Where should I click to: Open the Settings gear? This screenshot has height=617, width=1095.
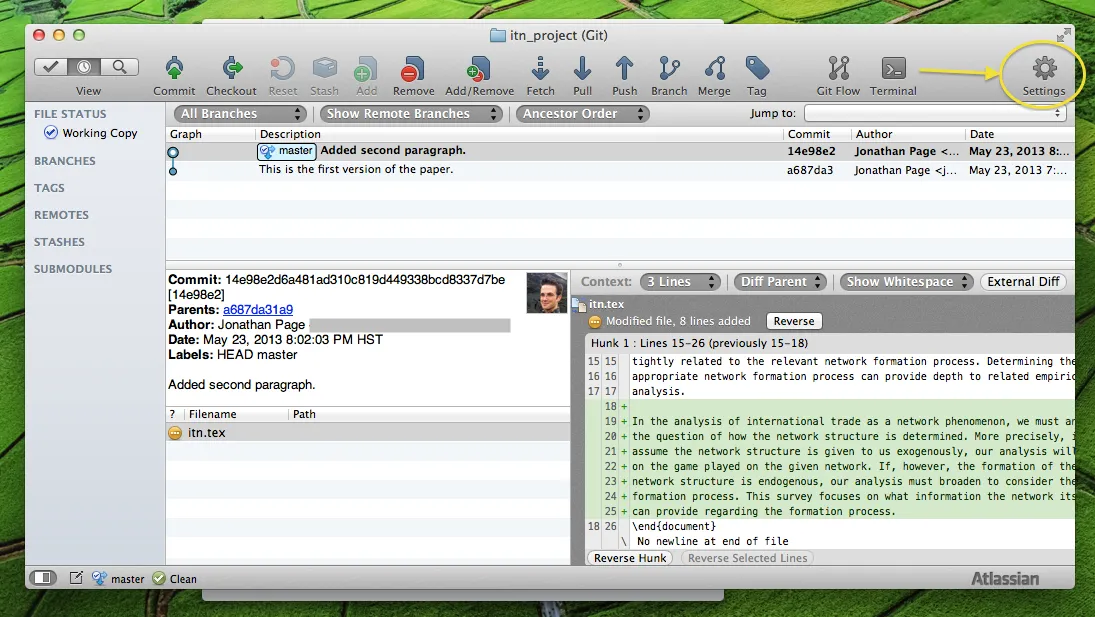pos(1044,69)
